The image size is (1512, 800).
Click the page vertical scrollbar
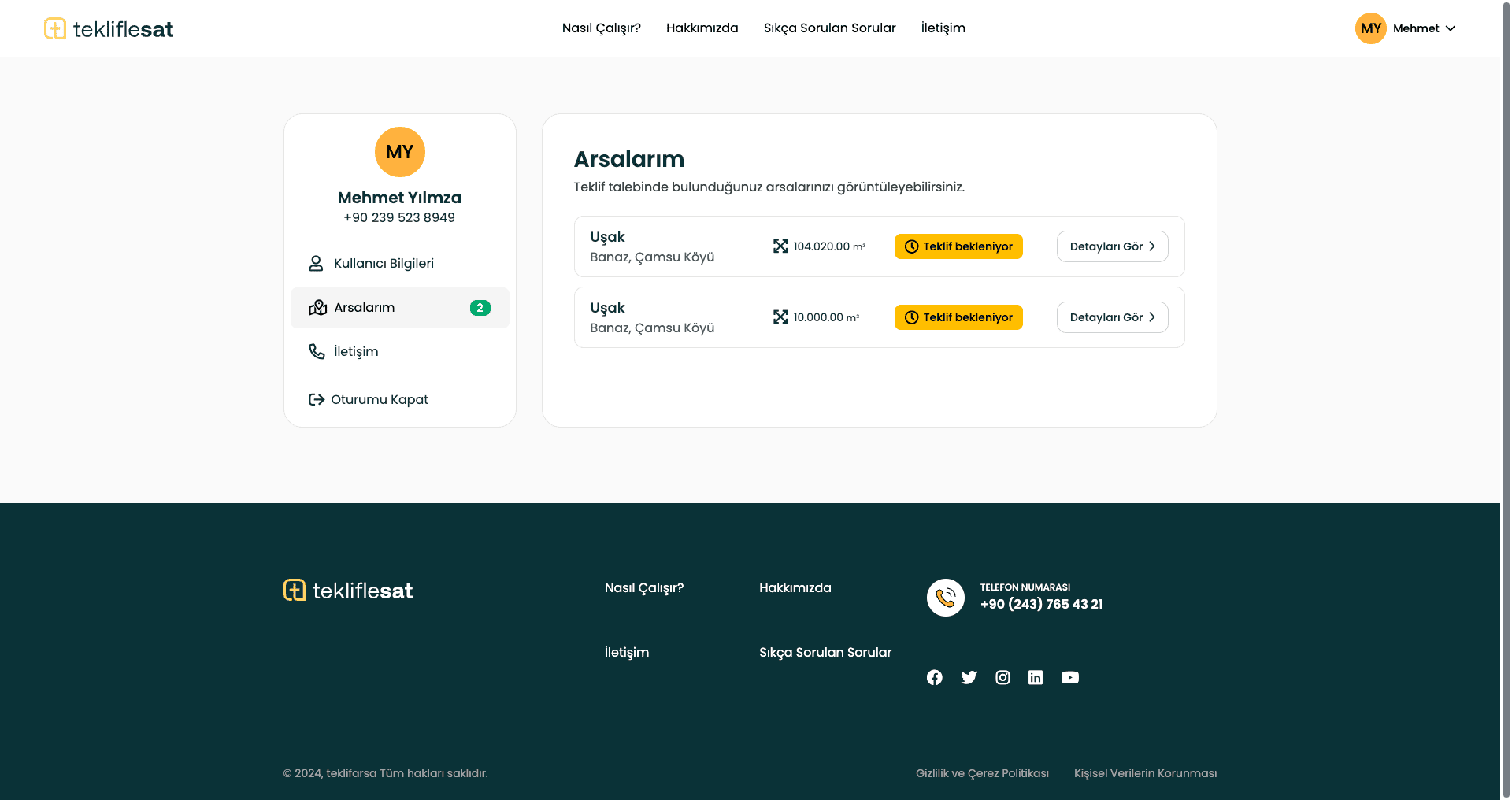[1506, 315]
